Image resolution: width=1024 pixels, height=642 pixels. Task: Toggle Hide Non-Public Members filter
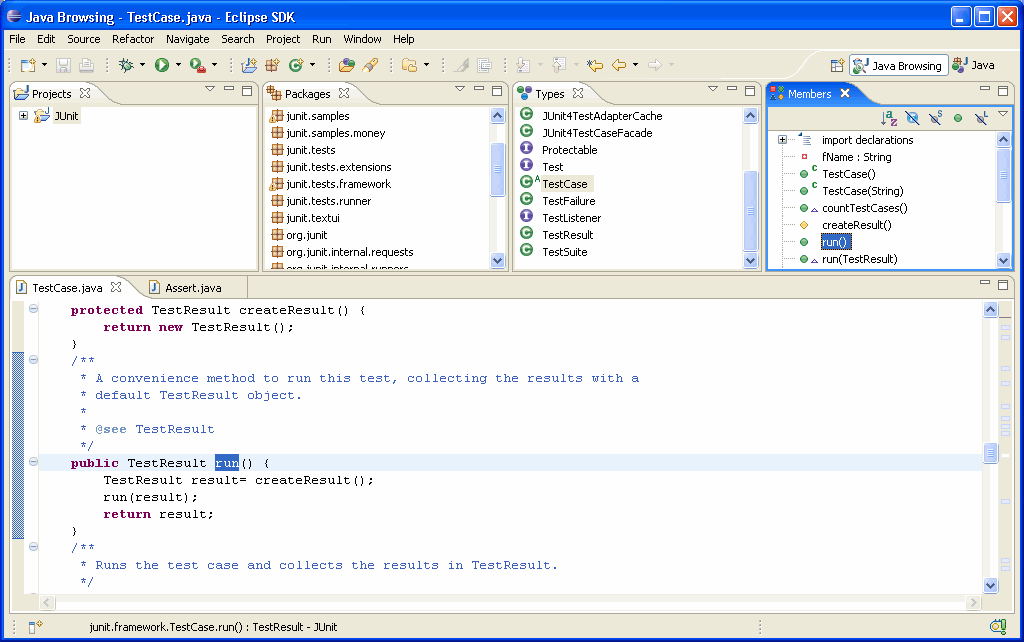coord(958,118)
